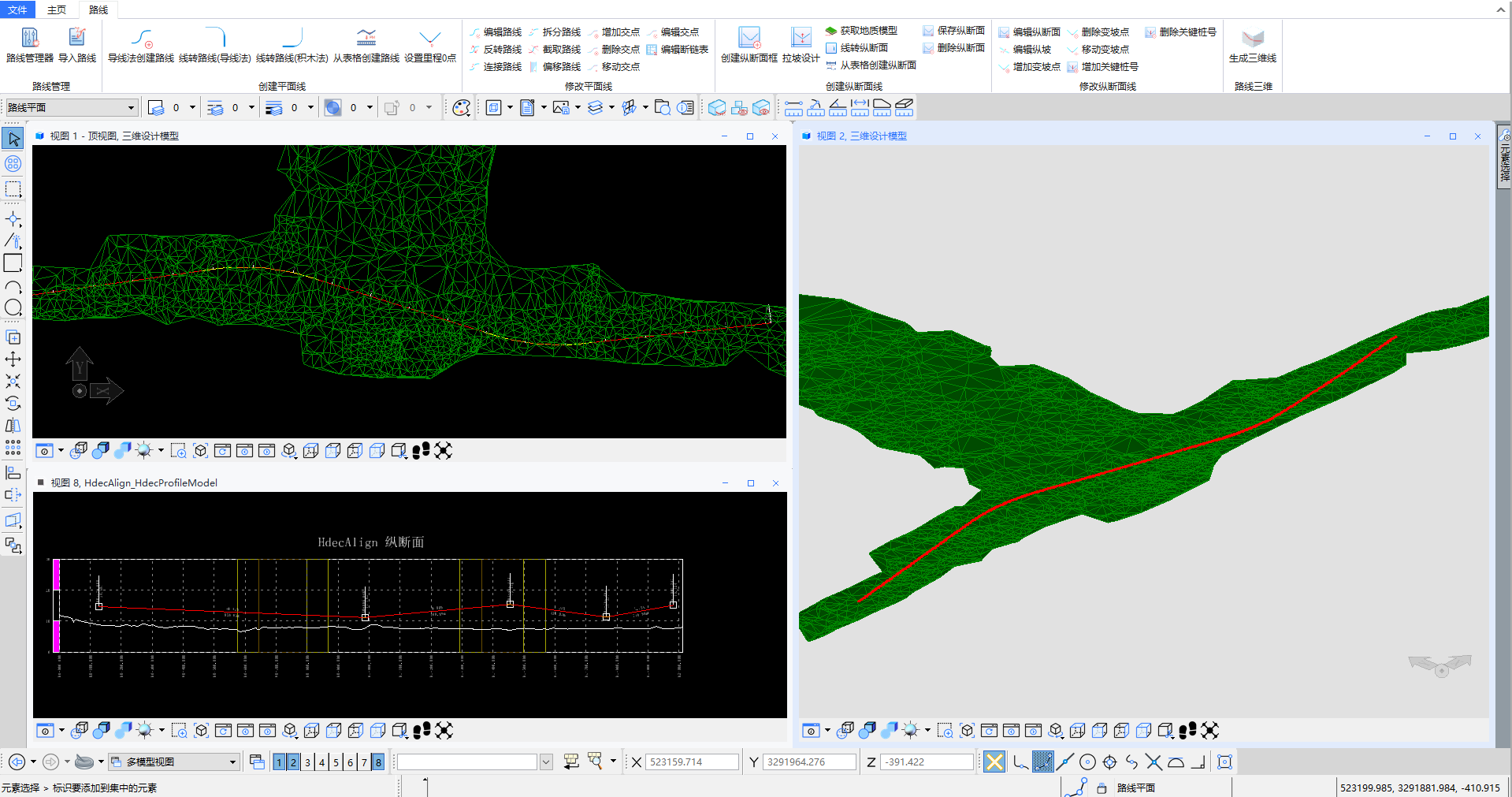Switch to the 主页 ribbon tab

(x=57, y=9)
